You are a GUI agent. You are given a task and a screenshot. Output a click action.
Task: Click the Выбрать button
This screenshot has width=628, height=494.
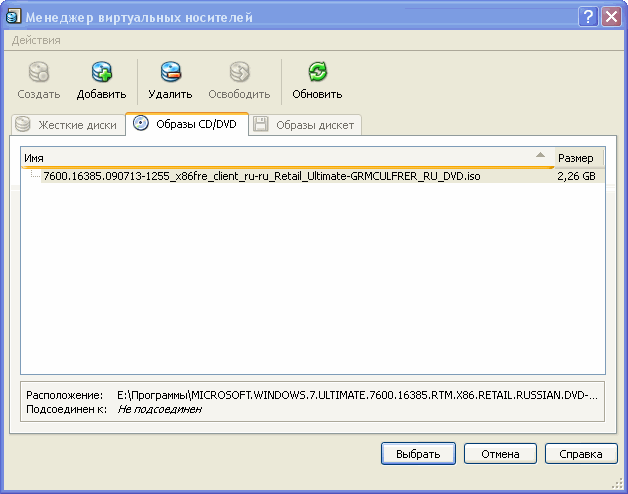[x=418, y=454]
